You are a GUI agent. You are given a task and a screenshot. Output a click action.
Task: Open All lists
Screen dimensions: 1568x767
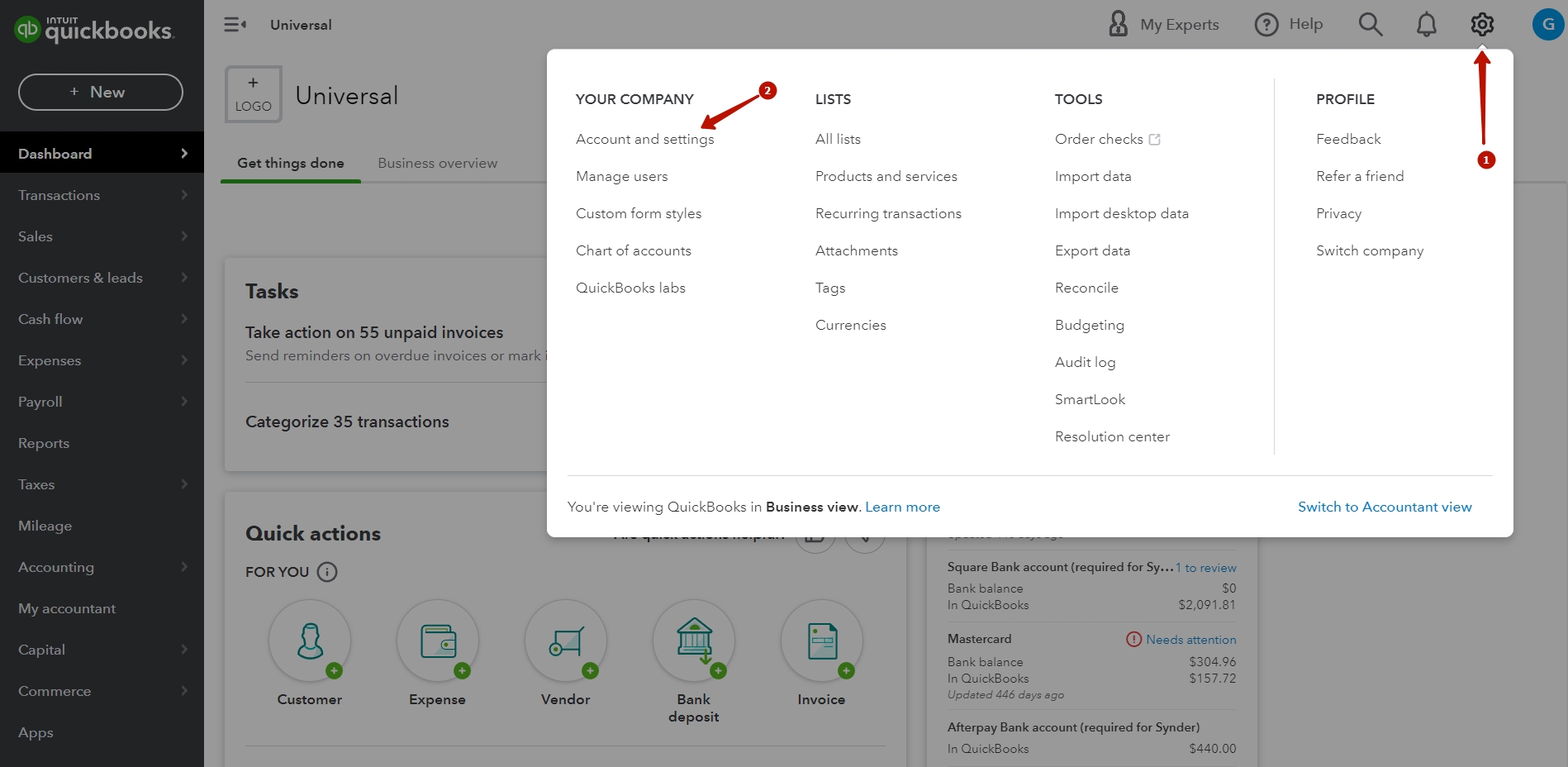pos(839,139)
